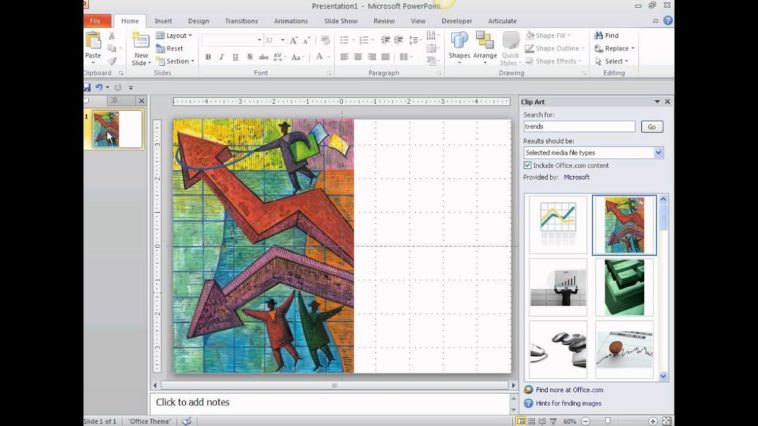Viewport: 758px width, 426px height.
Task: Open Find more at Office.com link
Action: click(x=569, y=389)
